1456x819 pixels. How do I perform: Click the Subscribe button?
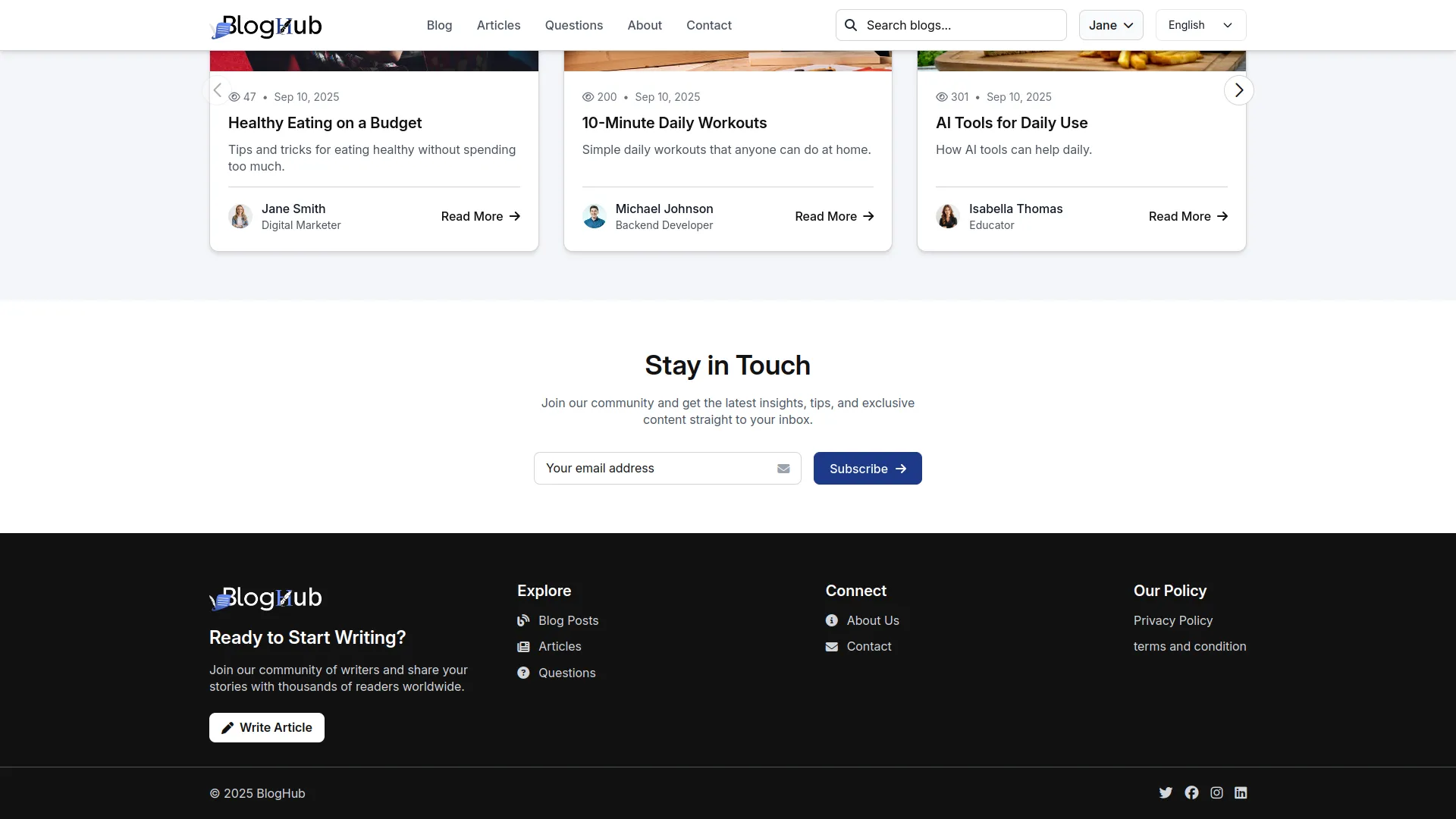867,468
